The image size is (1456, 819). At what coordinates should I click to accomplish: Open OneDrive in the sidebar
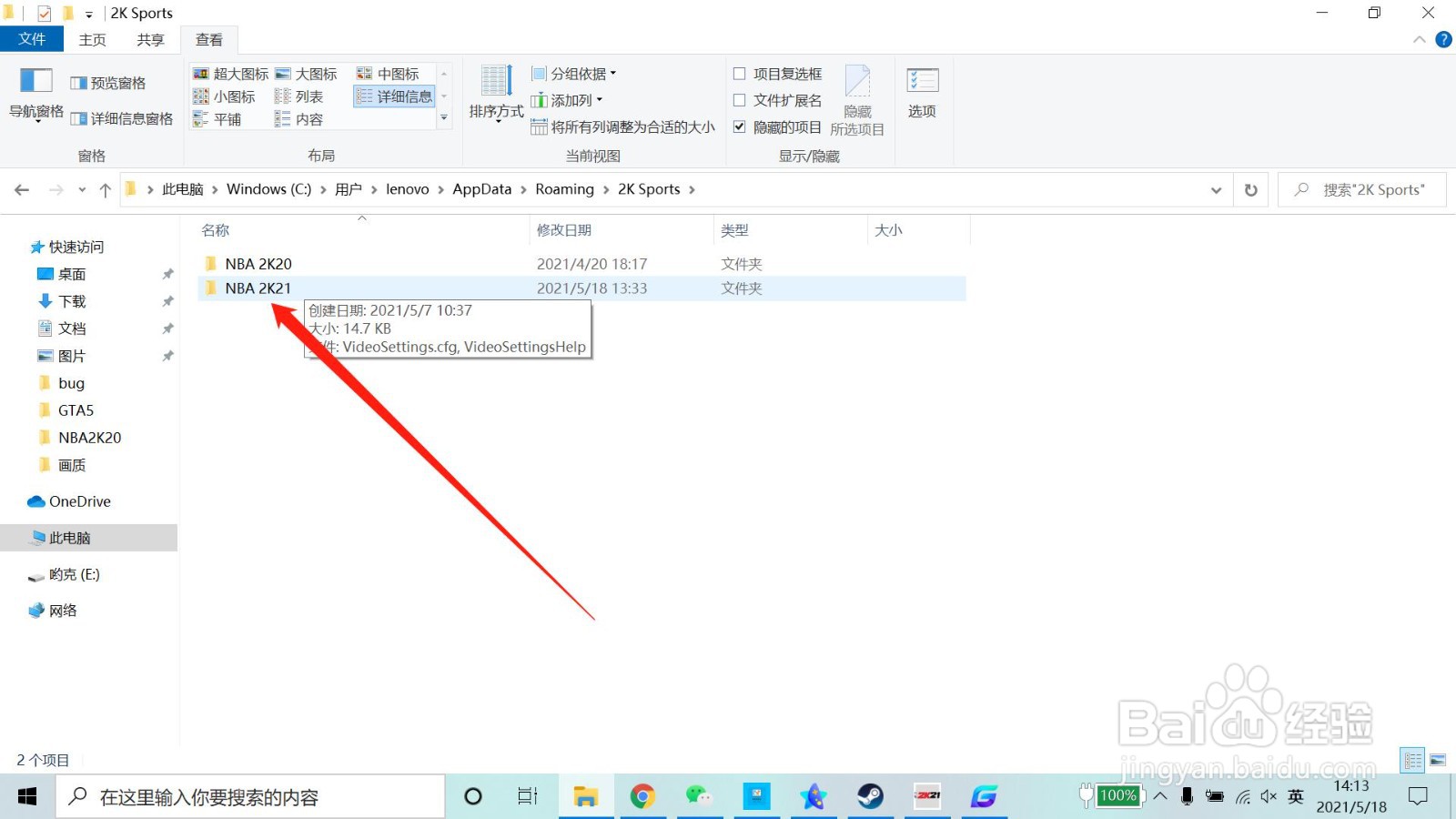[70, 501]
